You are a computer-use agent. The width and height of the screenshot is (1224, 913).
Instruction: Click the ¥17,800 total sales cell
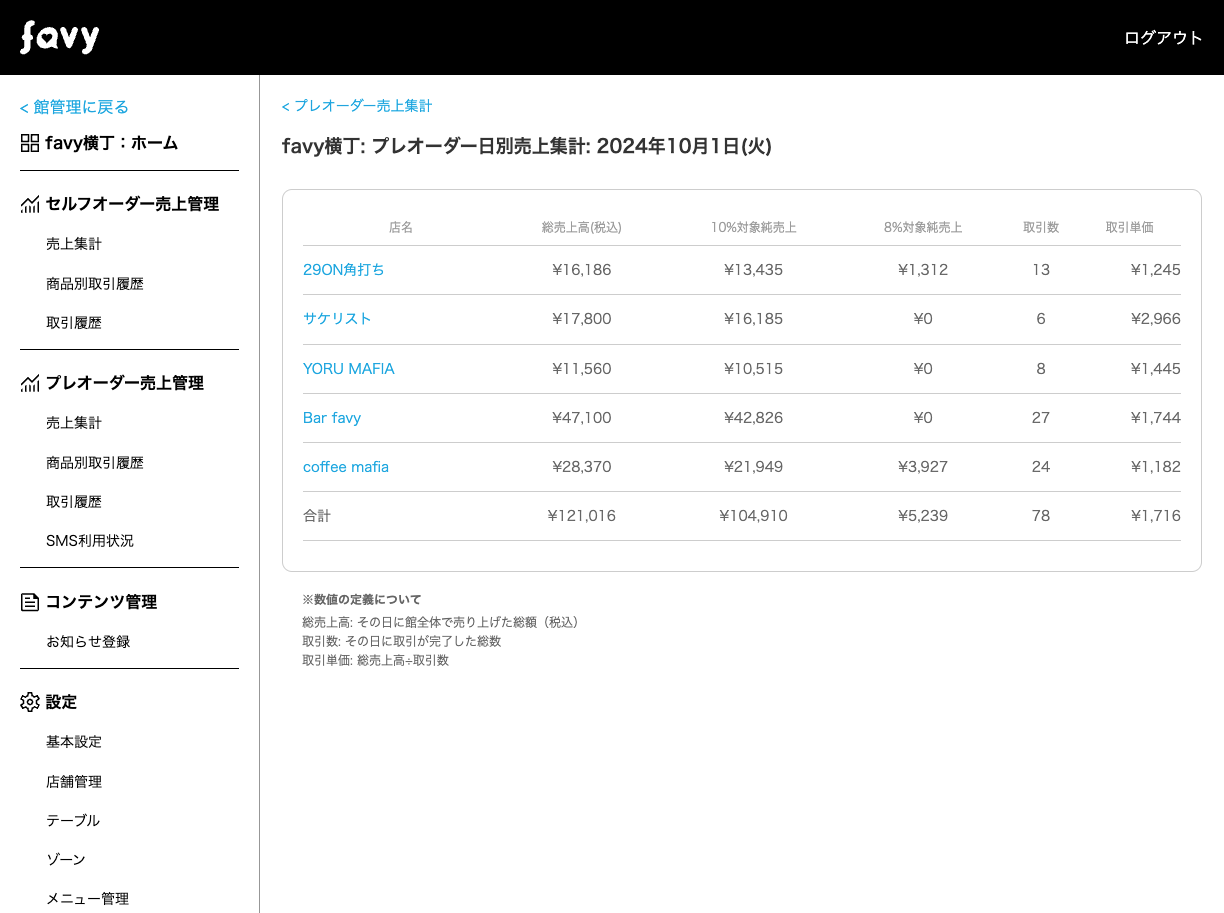pos(582,319)
